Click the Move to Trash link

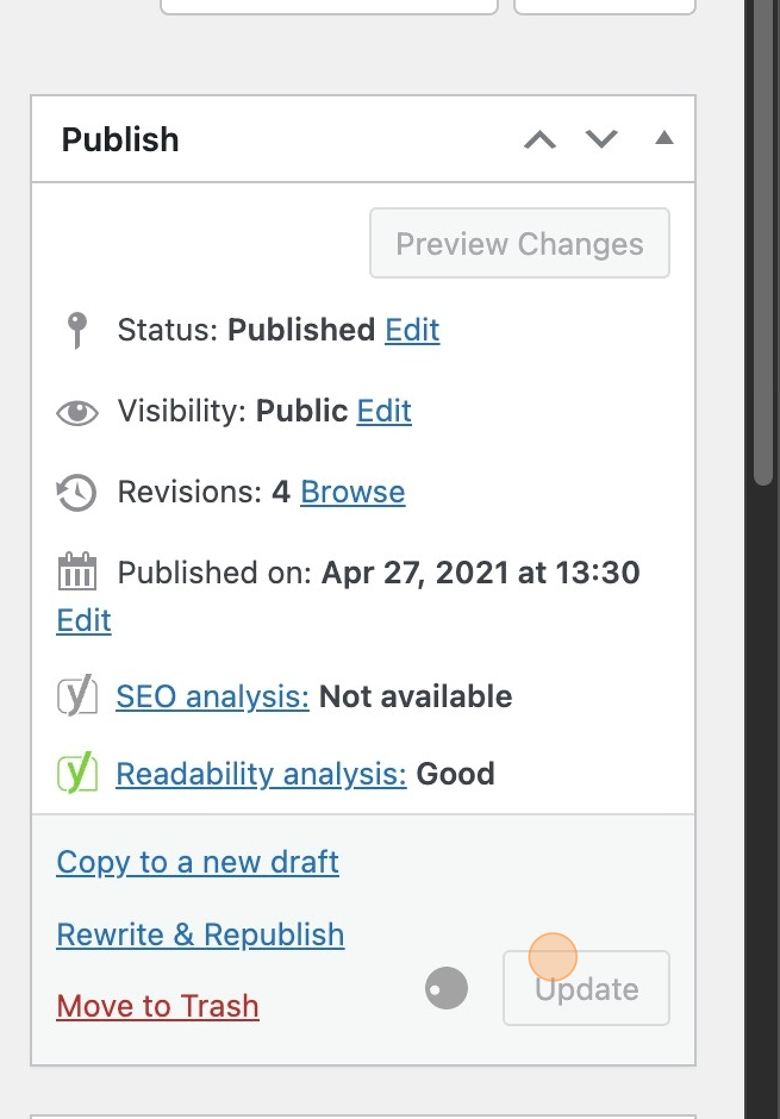pyautogui.click(x=158, y=1006)
